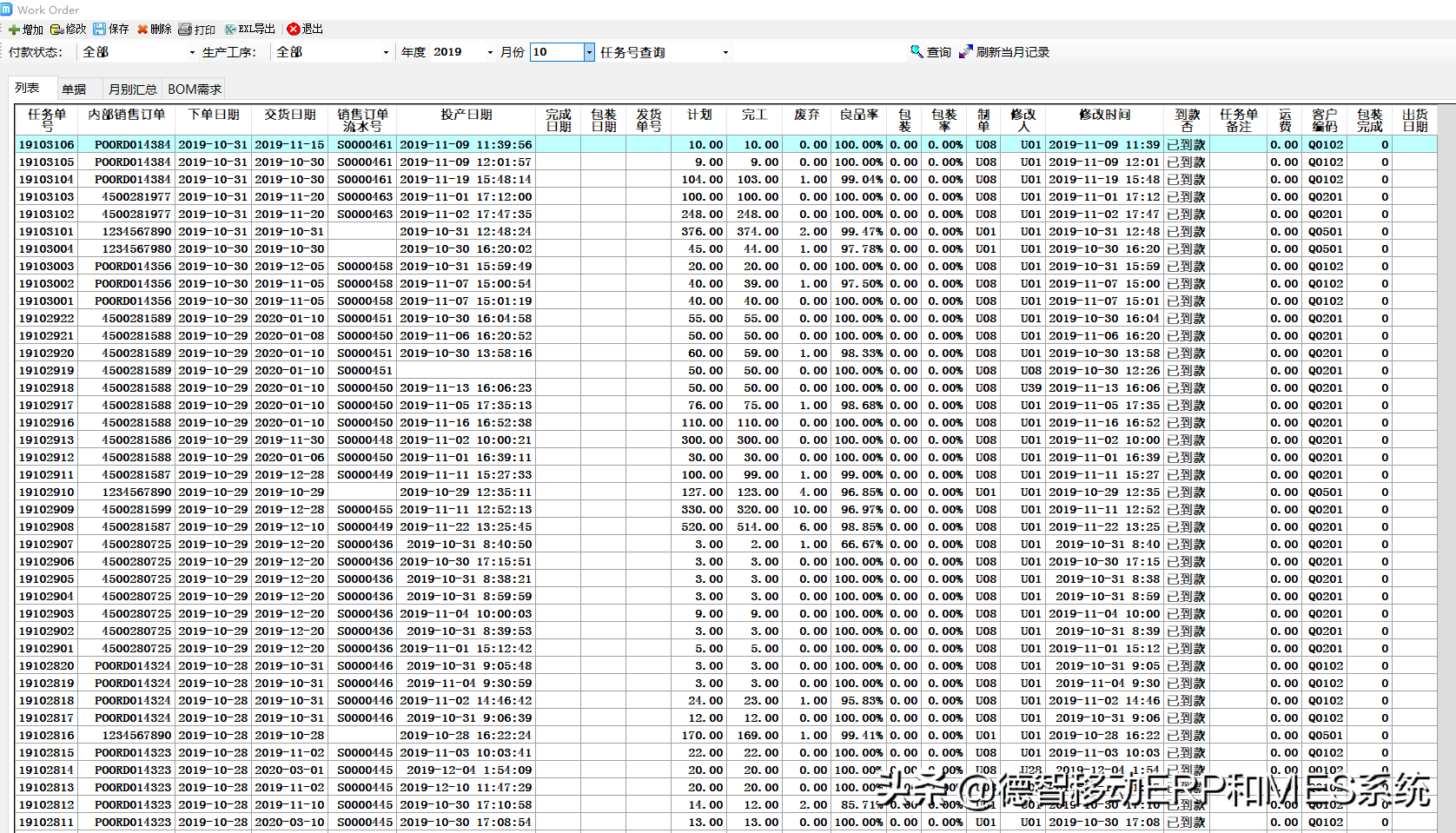The image size is (1456, 833).
Task: Click the search text field beside 任务号查询
Action: (819, 52)
